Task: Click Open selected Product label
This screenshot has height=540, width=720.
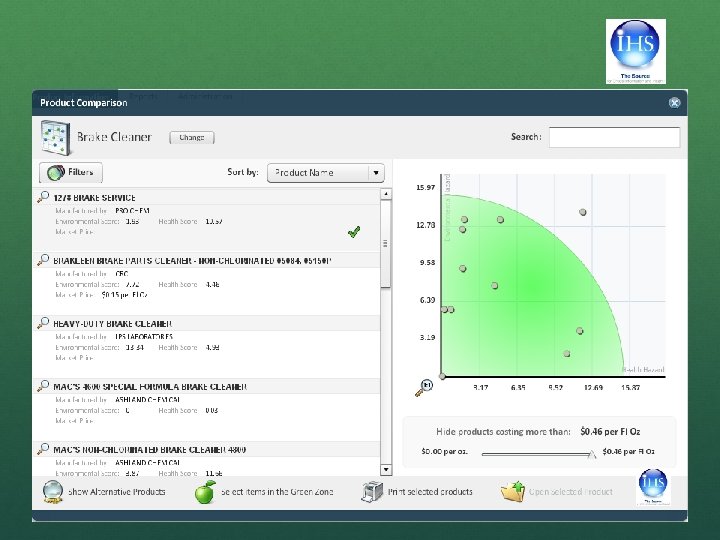Action: [x=571, y=492]
